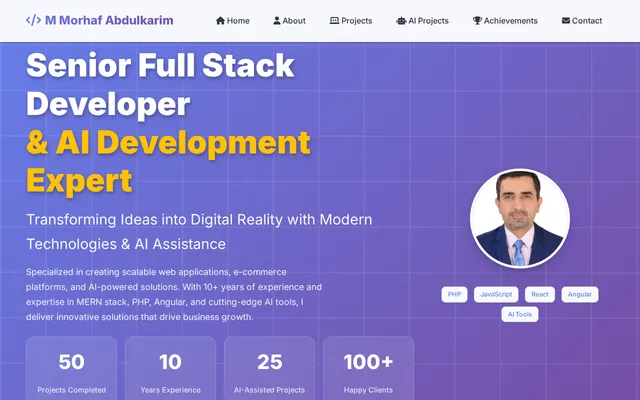Open the Home nav label

238,21
